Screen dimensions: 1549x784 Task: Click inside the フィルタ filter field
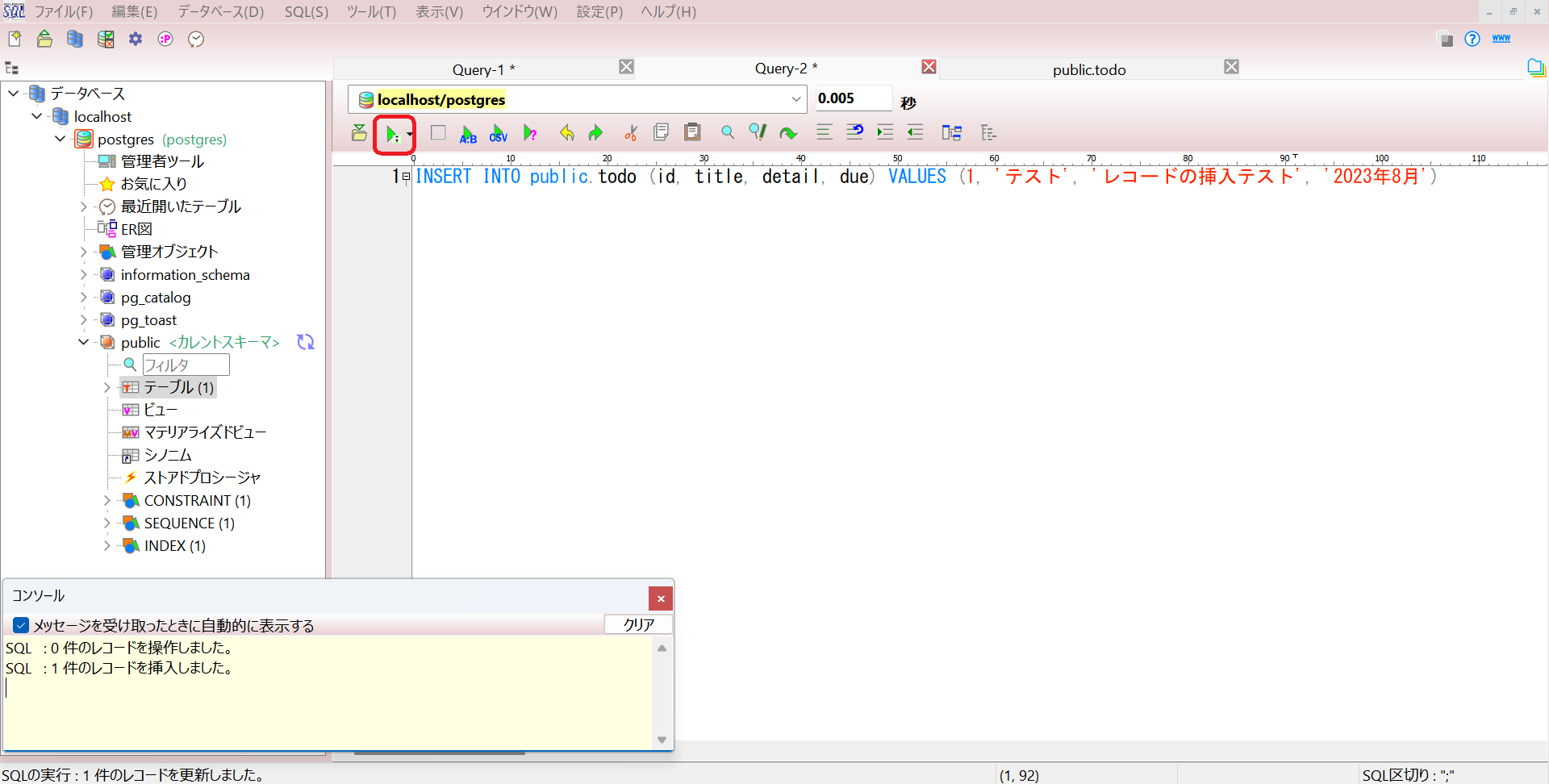coord(185,365)
